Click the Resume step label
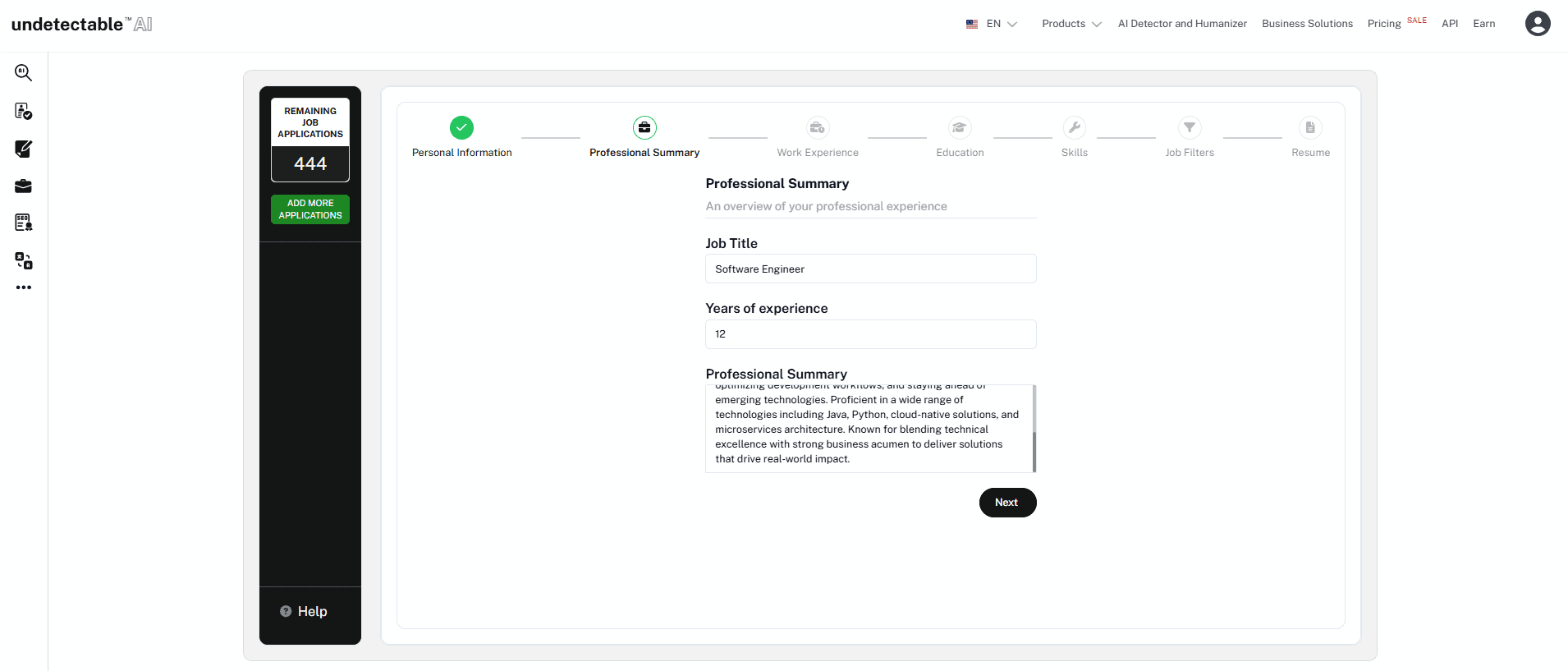This screenshot has width=1568, height=671. pos(1310,153)
